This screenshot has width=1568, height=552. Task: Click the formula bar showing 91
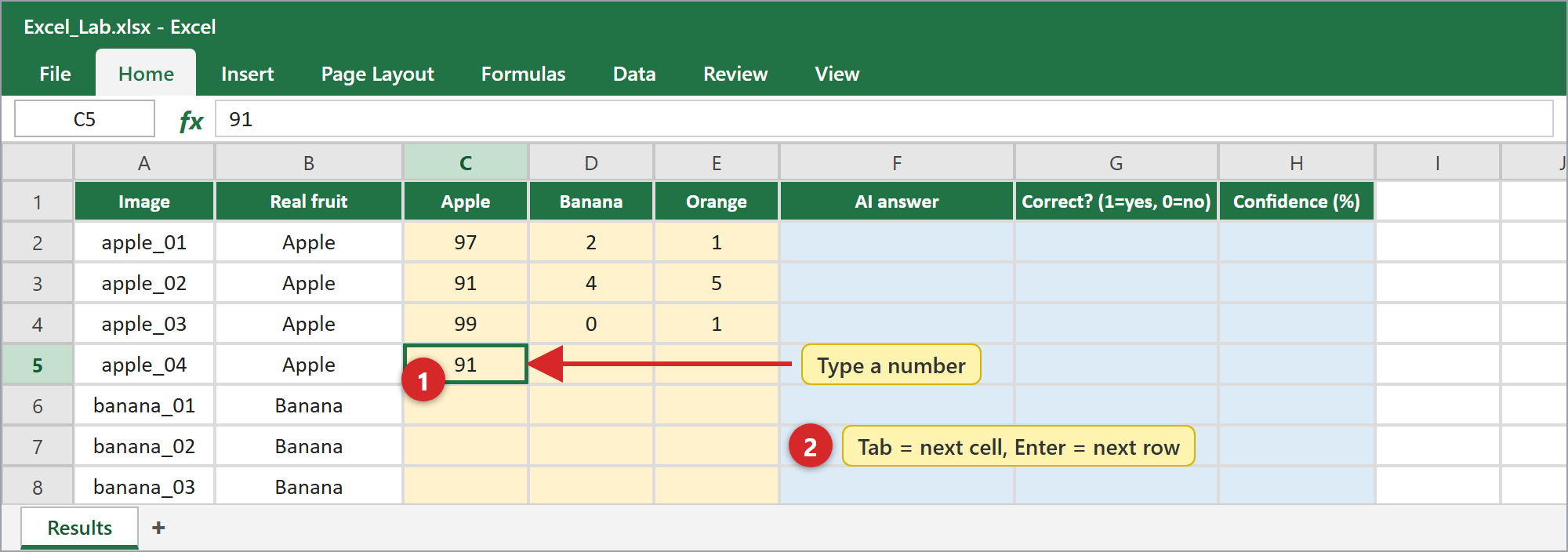(x=884, y=119)
